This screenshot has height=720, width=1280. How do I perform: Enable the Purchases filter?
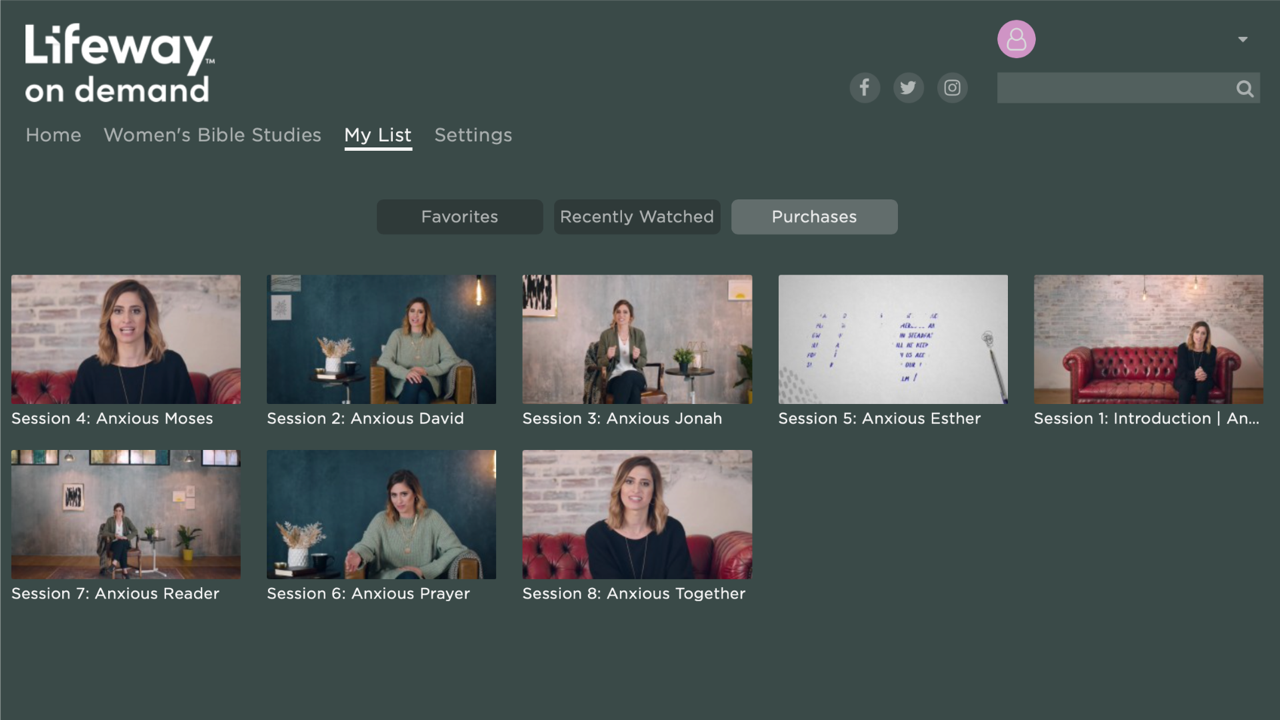pos(814,217)
